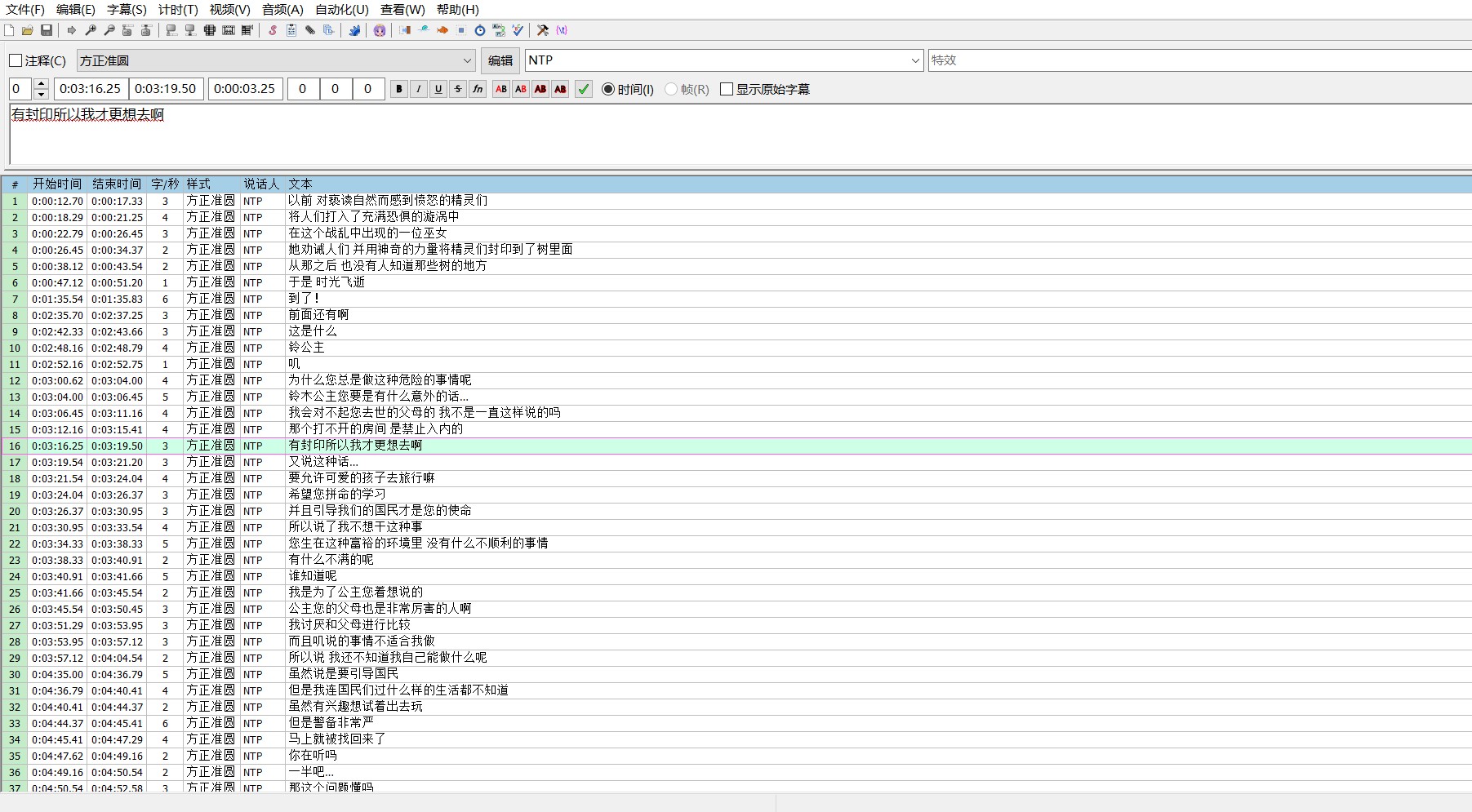Open script Properties clipboard icon
The height and width of the screenshot is (812, 1472).
291,30
